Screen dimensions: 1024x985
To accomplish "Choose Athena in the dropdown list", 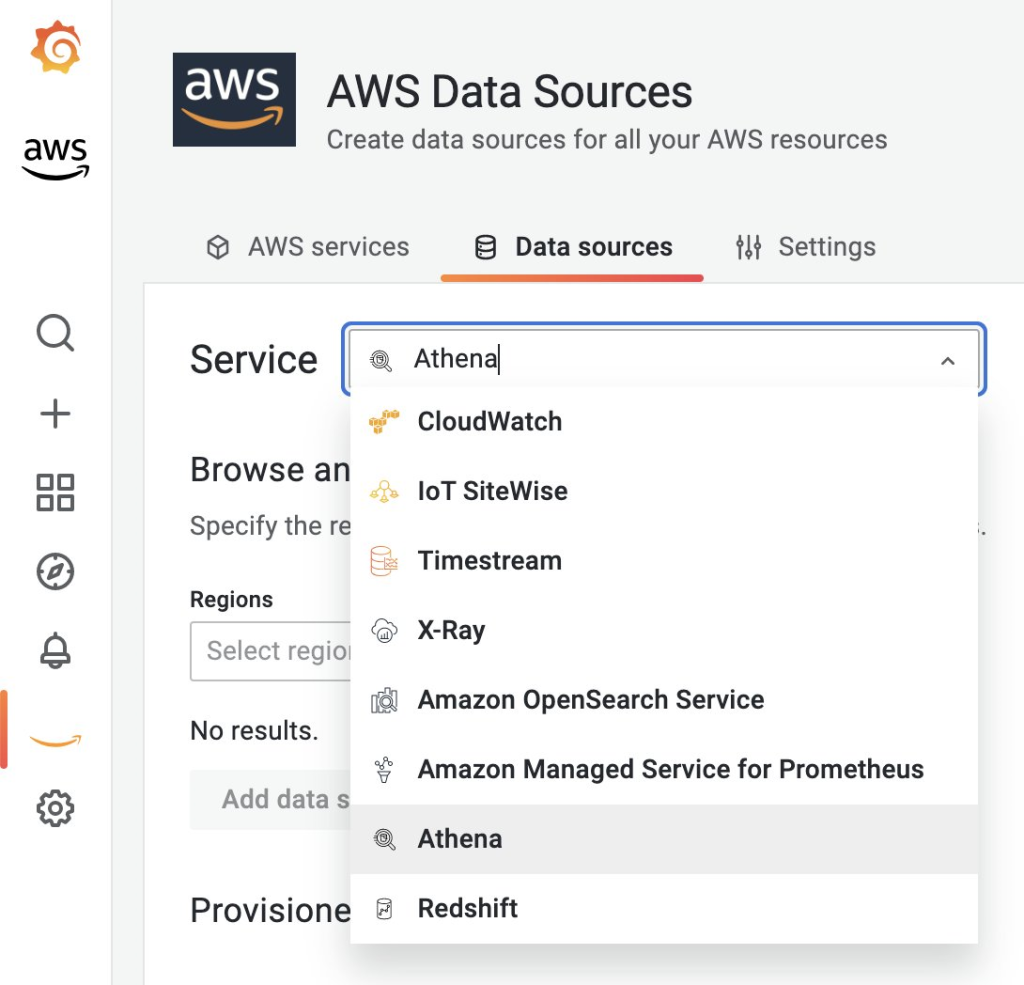I will [460, 839].
